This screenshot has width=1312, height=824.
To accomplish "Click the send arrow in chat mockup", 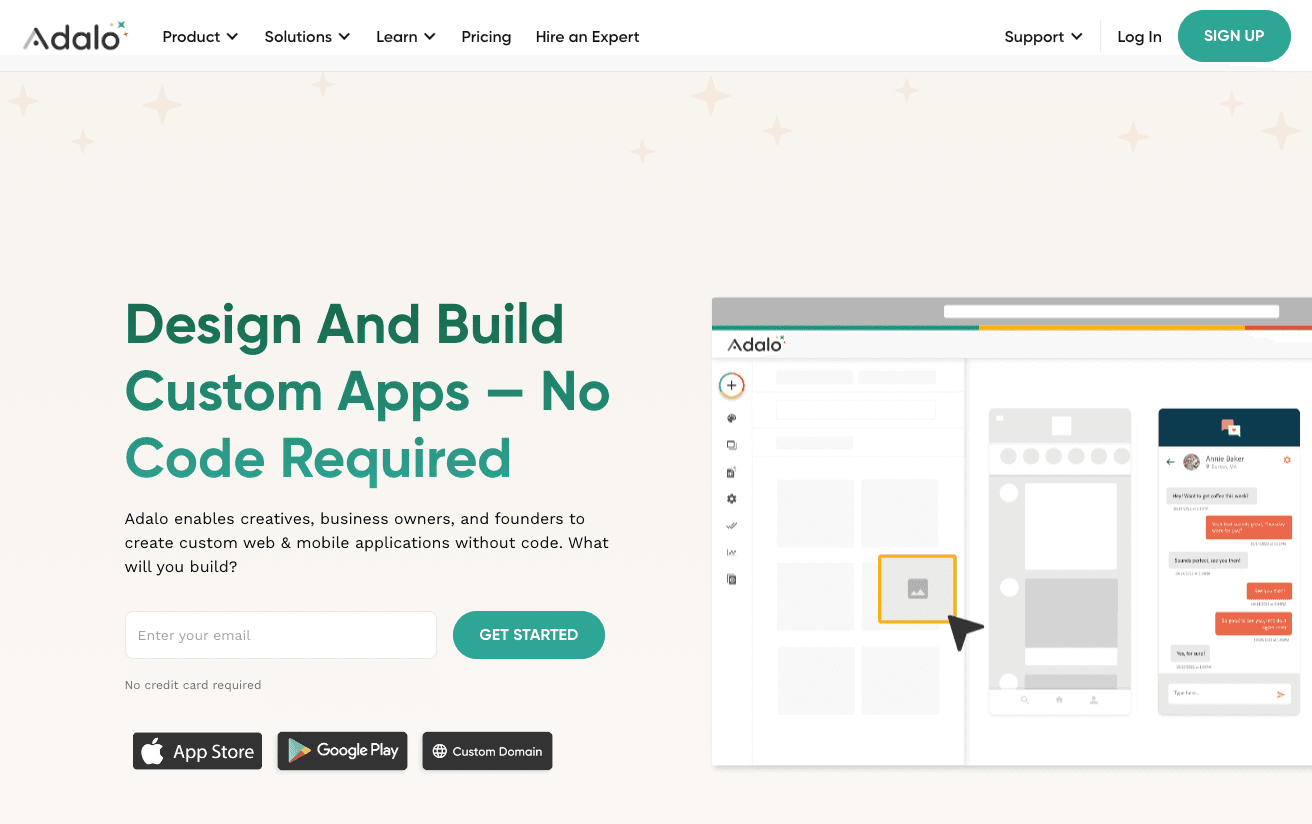I will 1281,694.
